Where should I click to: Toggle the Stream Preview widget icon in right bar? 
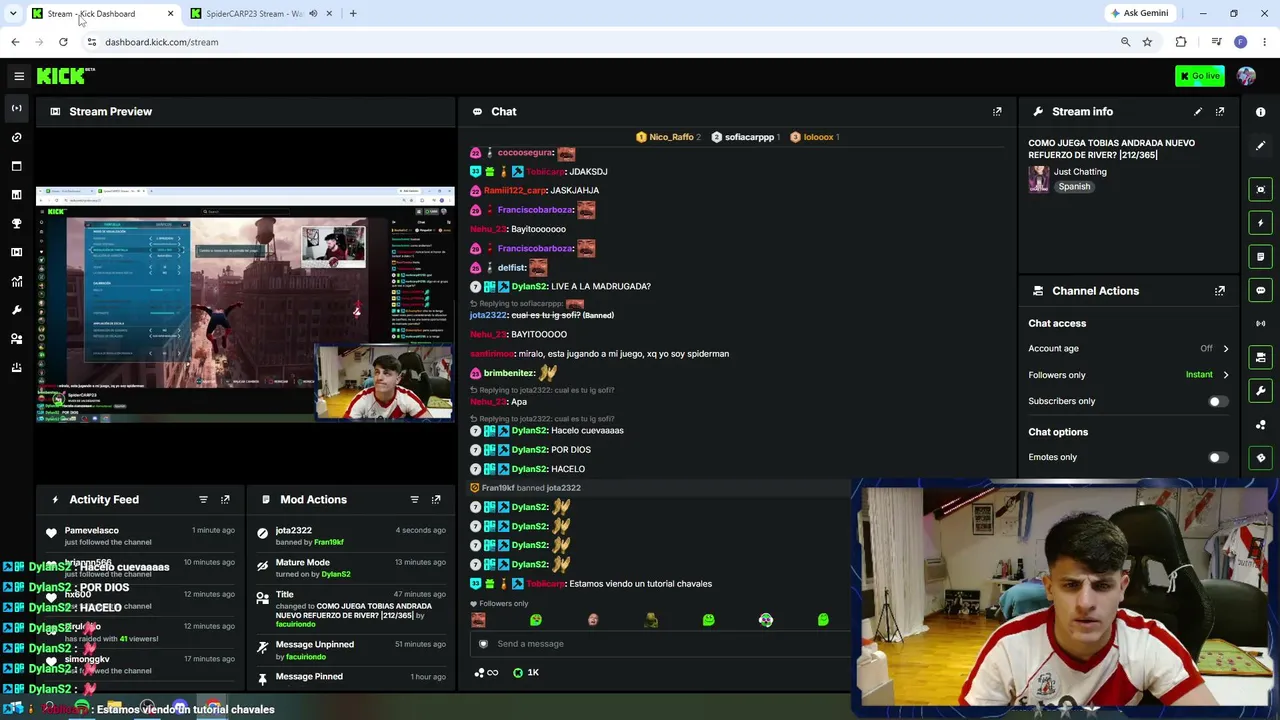[1260, 189]
